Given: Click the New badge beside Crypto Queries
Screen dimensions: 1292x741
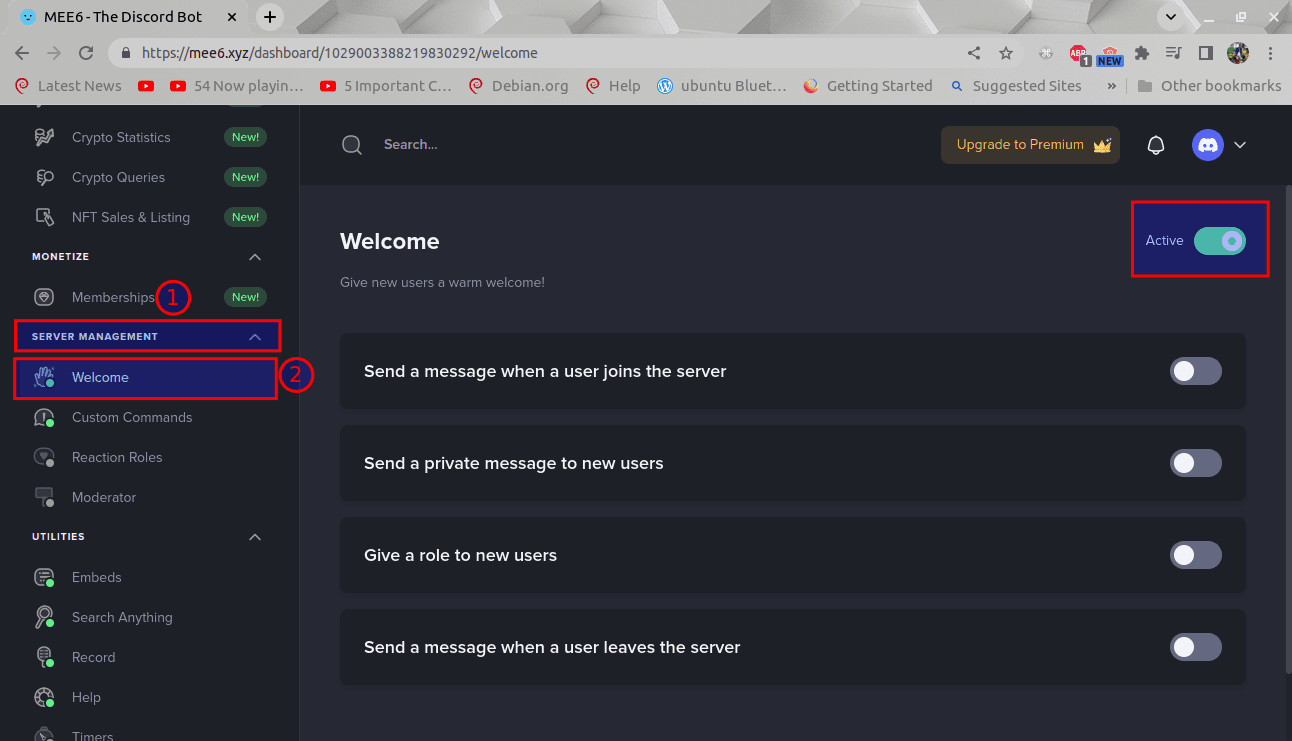Looking at the screenshot, I should [x=245, y=177].
